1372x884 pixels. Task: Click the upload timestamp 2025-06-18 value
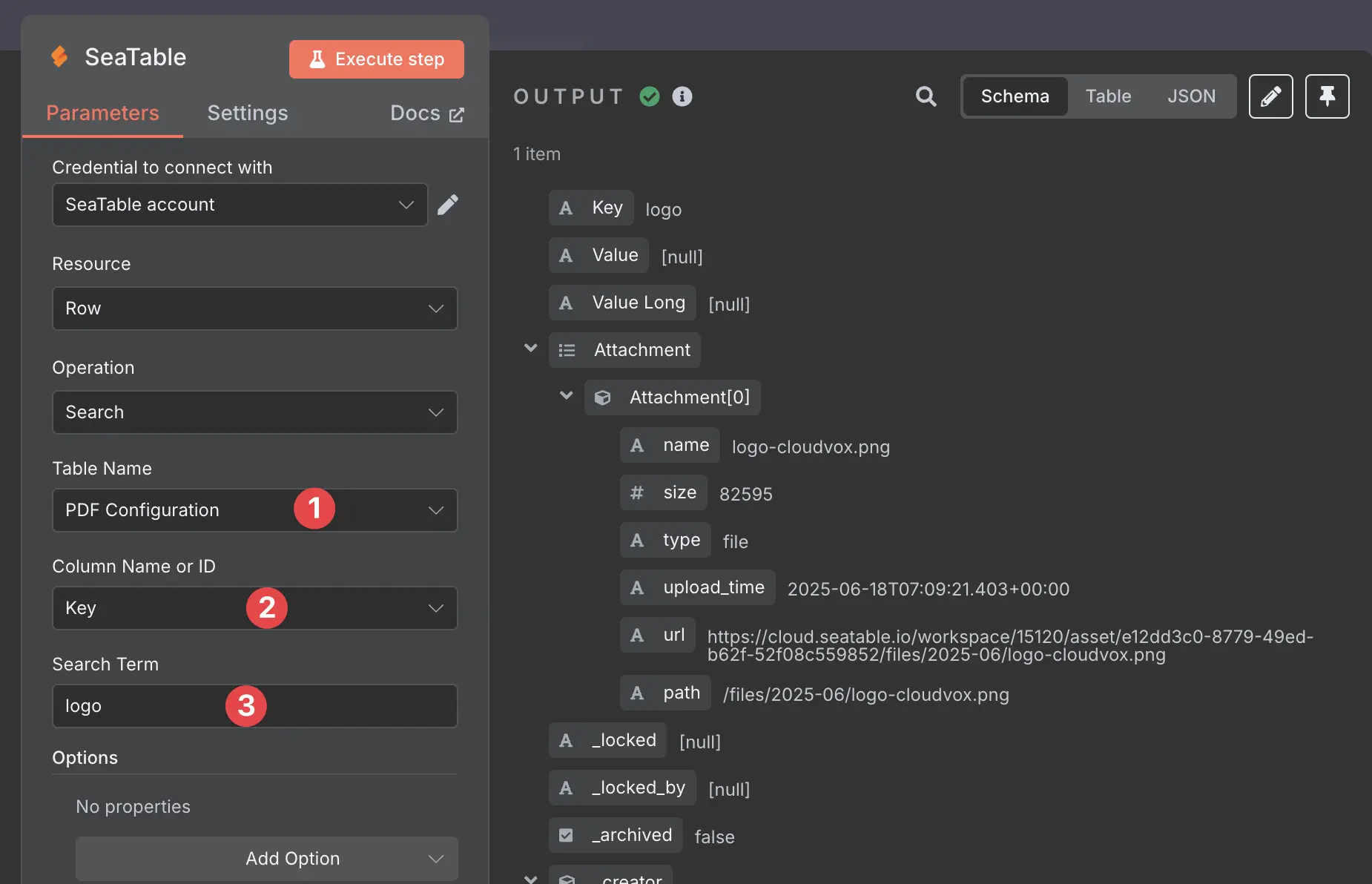tap(929, 589)
